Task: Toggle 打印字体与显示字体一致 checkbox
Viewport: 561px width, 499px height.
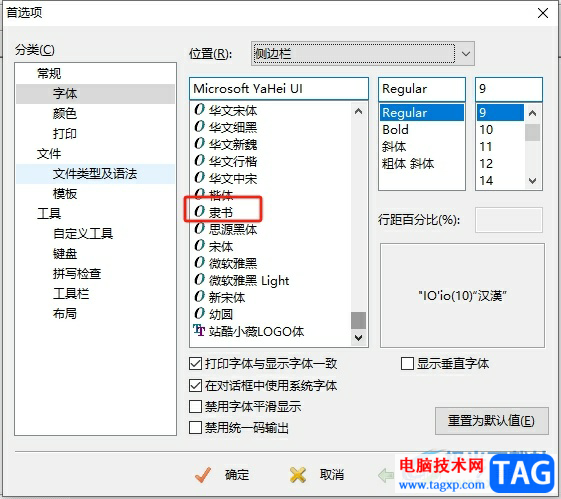Action: pyautogui.click(x=195, y=364)
